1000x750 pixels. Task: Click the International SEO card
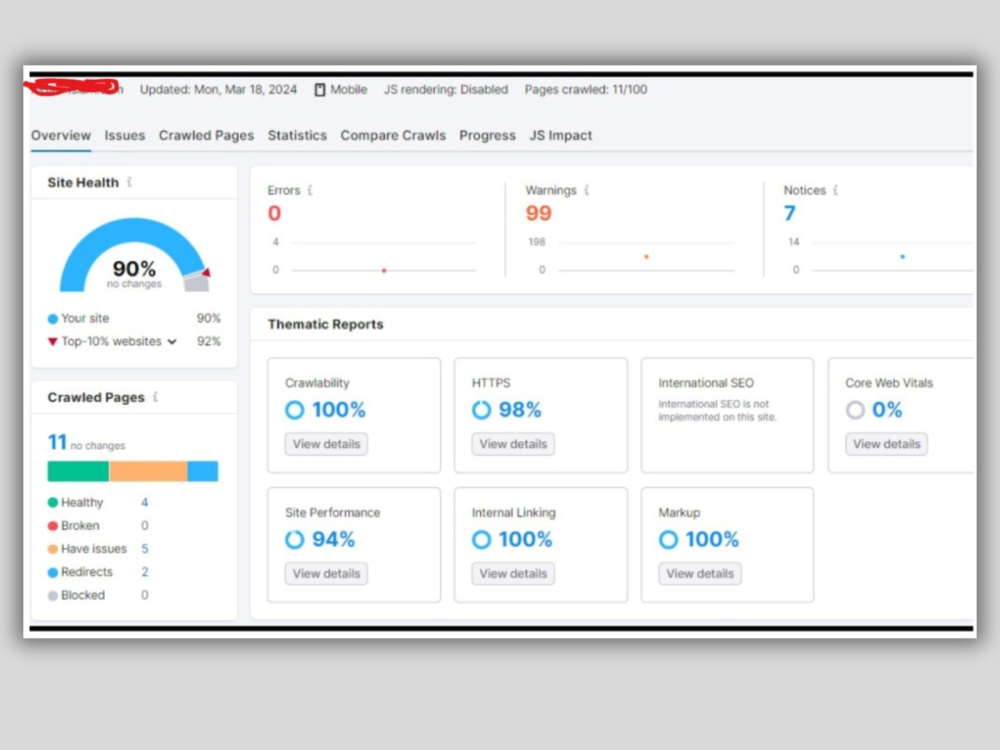click(x=727, y=415)
